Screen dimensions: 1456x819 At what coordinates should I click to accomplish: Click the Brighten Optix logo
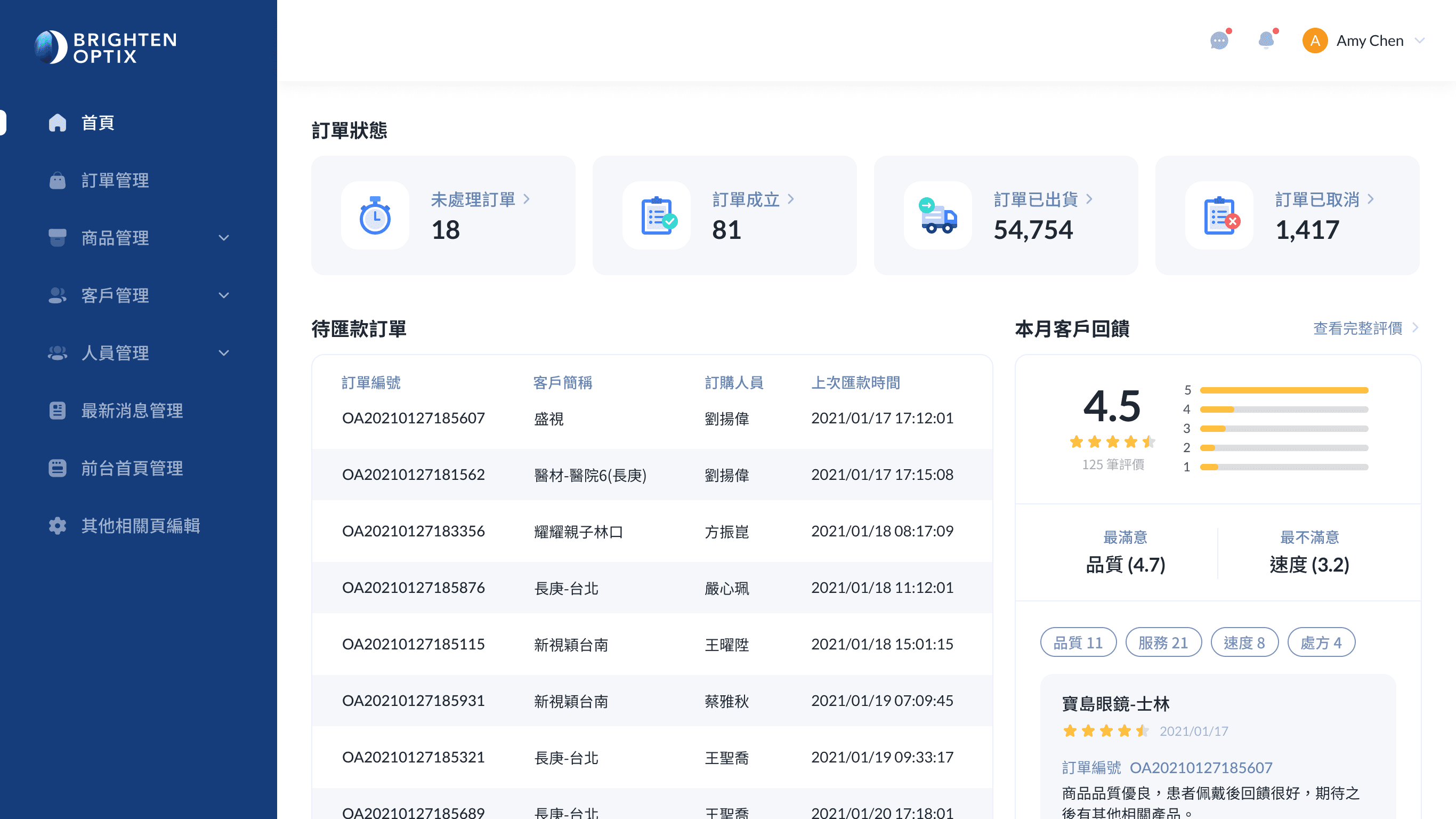tap(106, 47)
